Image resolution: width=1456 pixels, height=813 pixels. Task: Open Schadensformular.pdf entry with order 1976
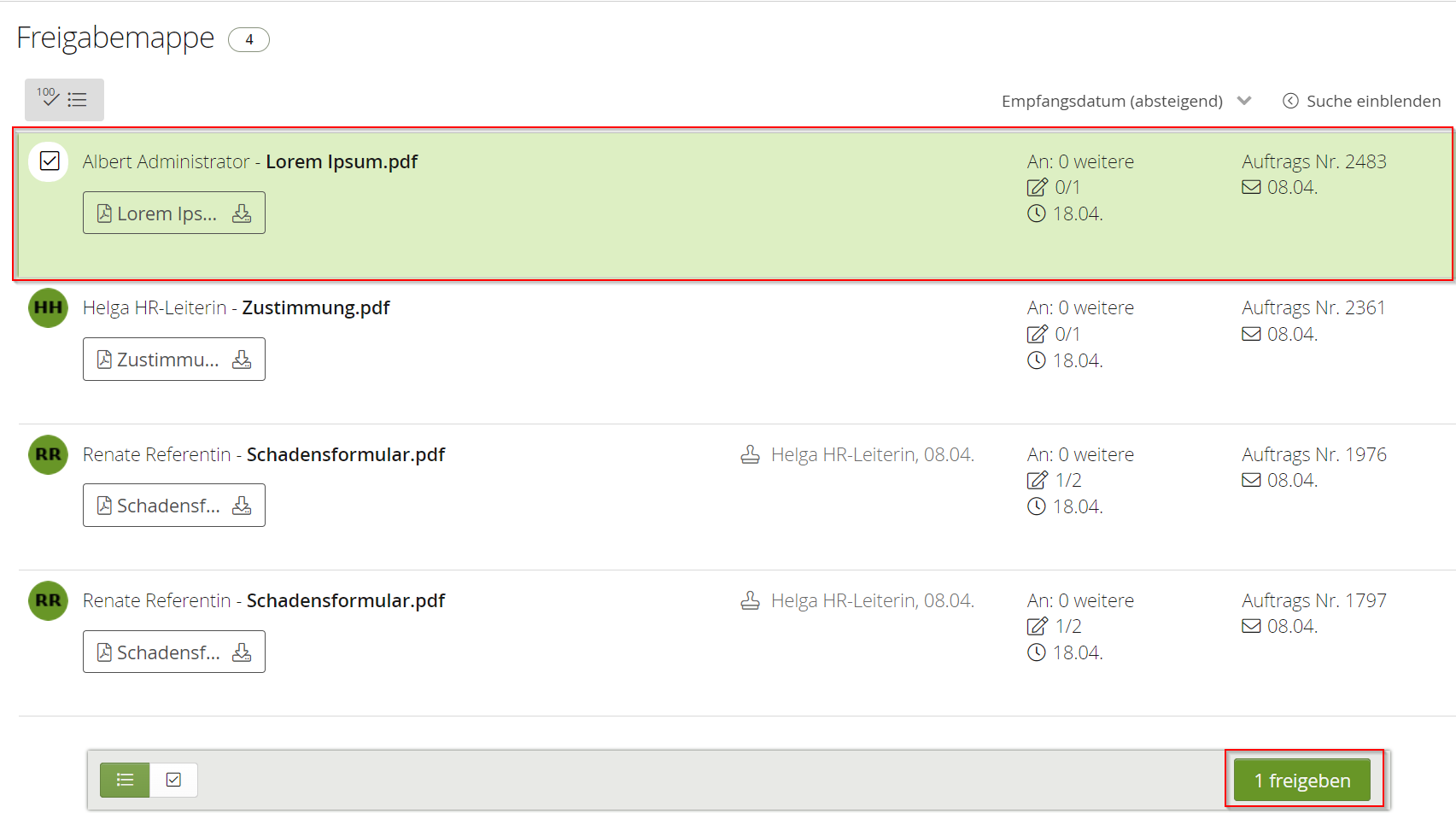click(346, 454)
